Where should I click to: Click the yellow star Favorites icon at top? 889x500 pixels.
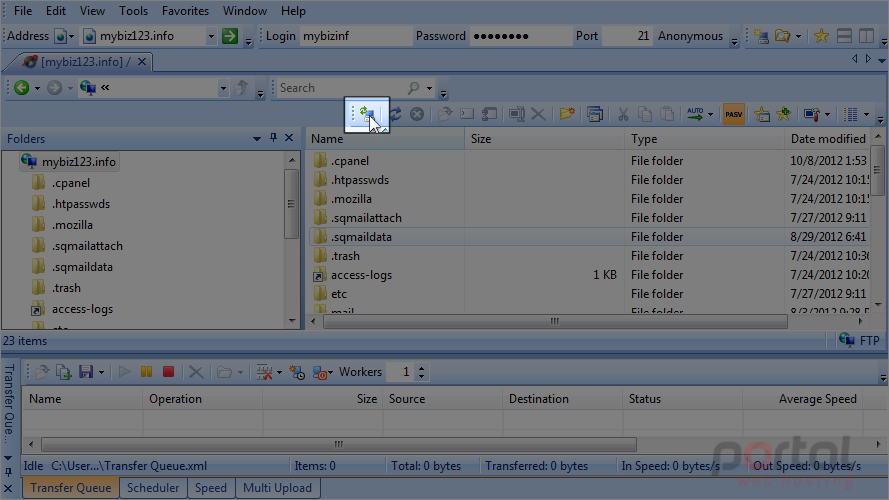coord(821,36)
